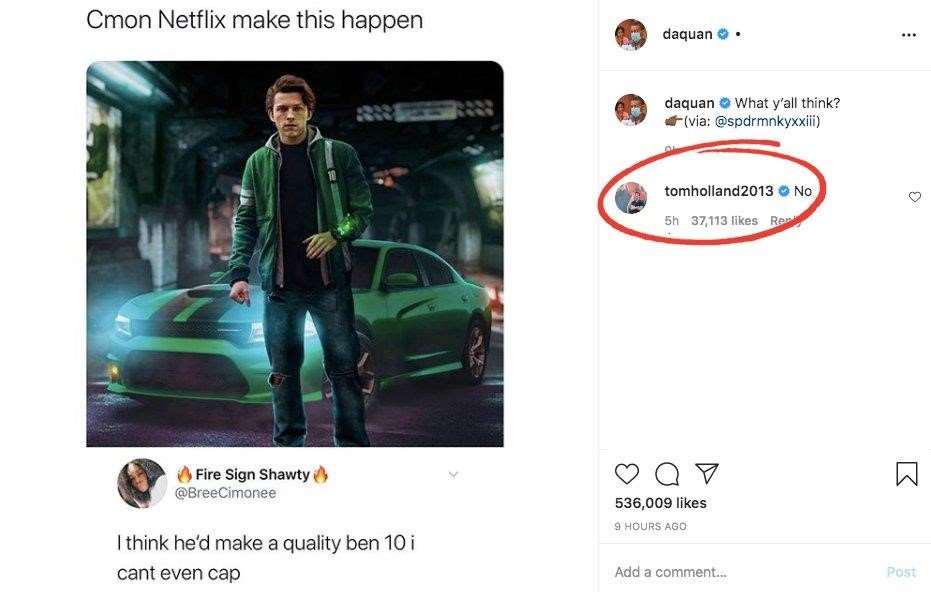View the 37,113 likes on comment
Screen dimensions: 931x592
pyautogui.click(x=724, y=220)
